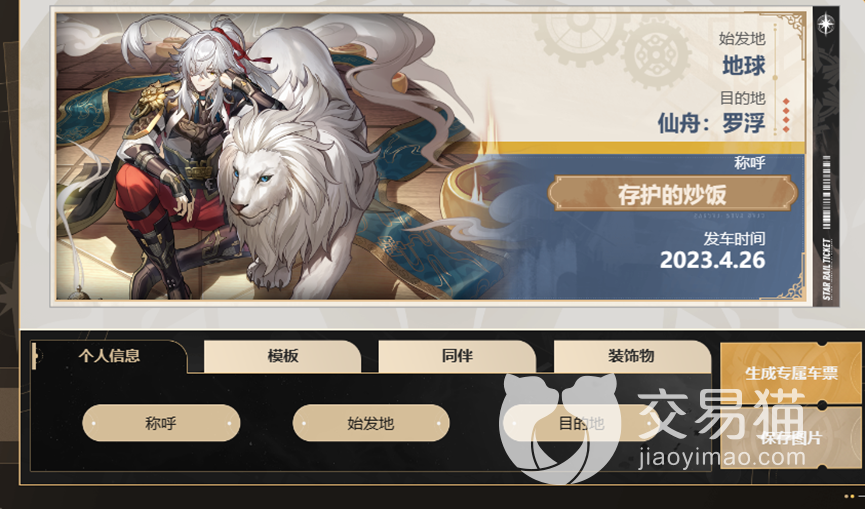
Task: Click the star compass icon on ticket stub
Action: tap(826, 24)
